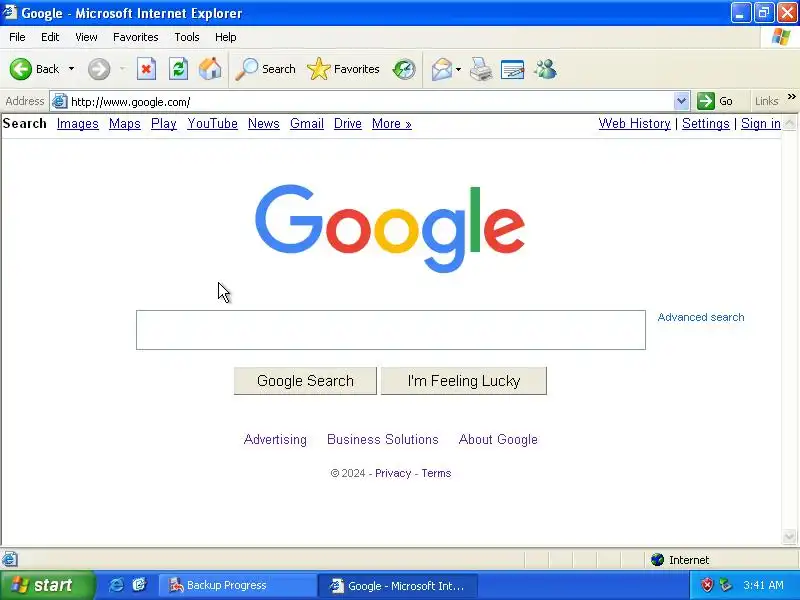Expand the Links toolbar chevron
Screen dimensions: 800x600
click(x=791, y=97)
